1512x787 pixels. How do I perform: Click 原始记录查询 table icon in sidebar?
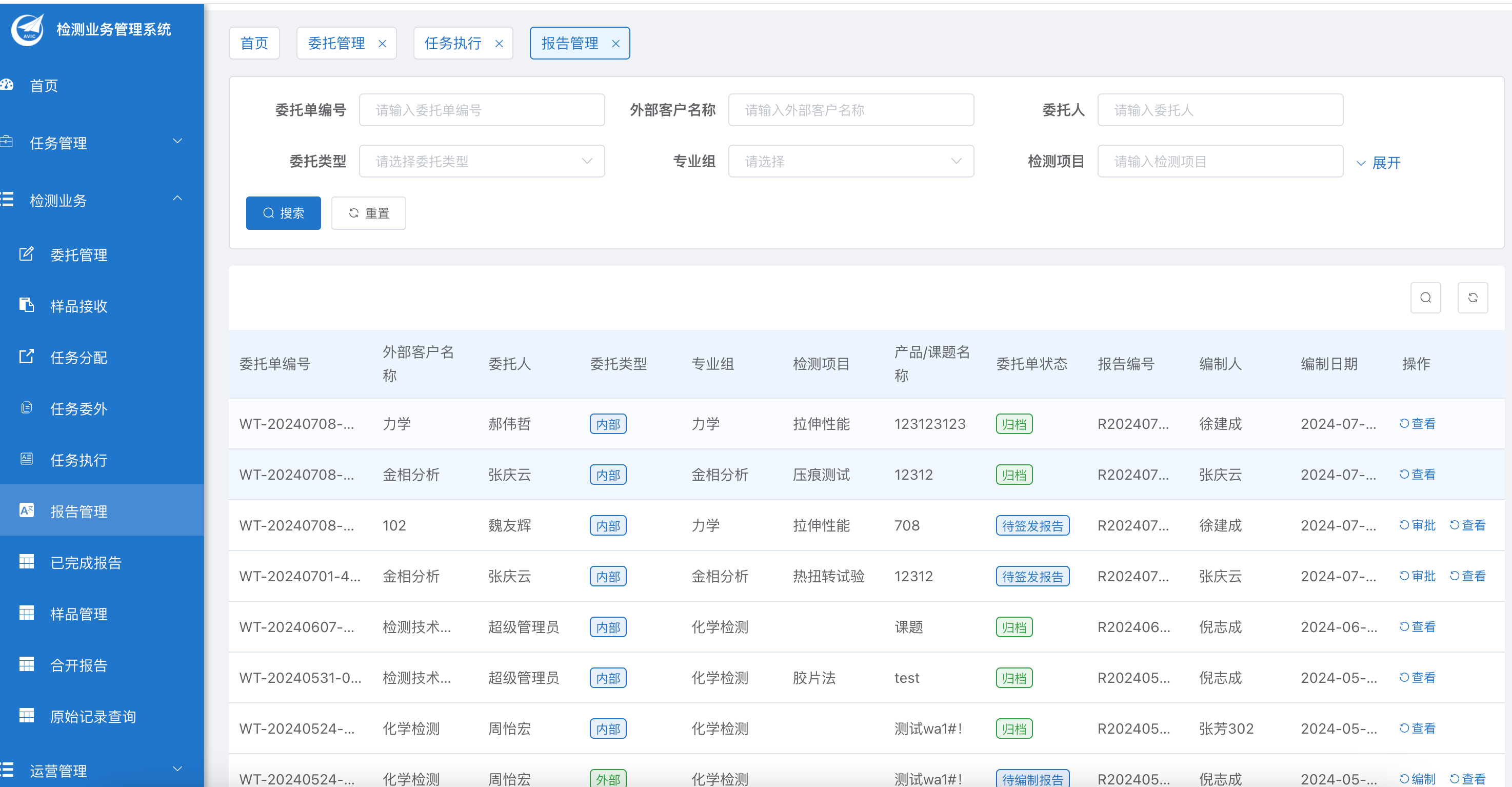[26, 715]
